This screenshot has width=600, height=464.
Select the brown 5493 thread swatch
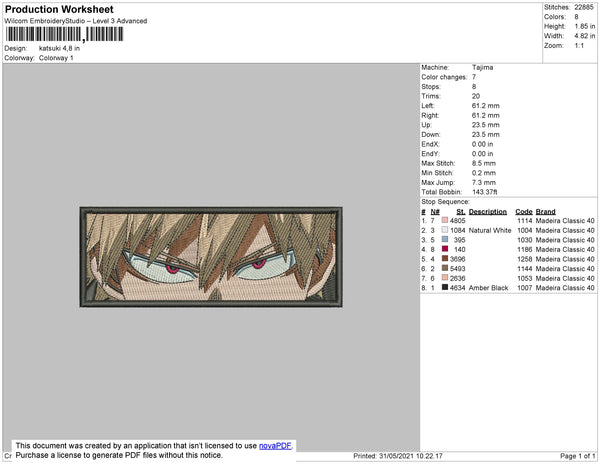coord(445,268)
